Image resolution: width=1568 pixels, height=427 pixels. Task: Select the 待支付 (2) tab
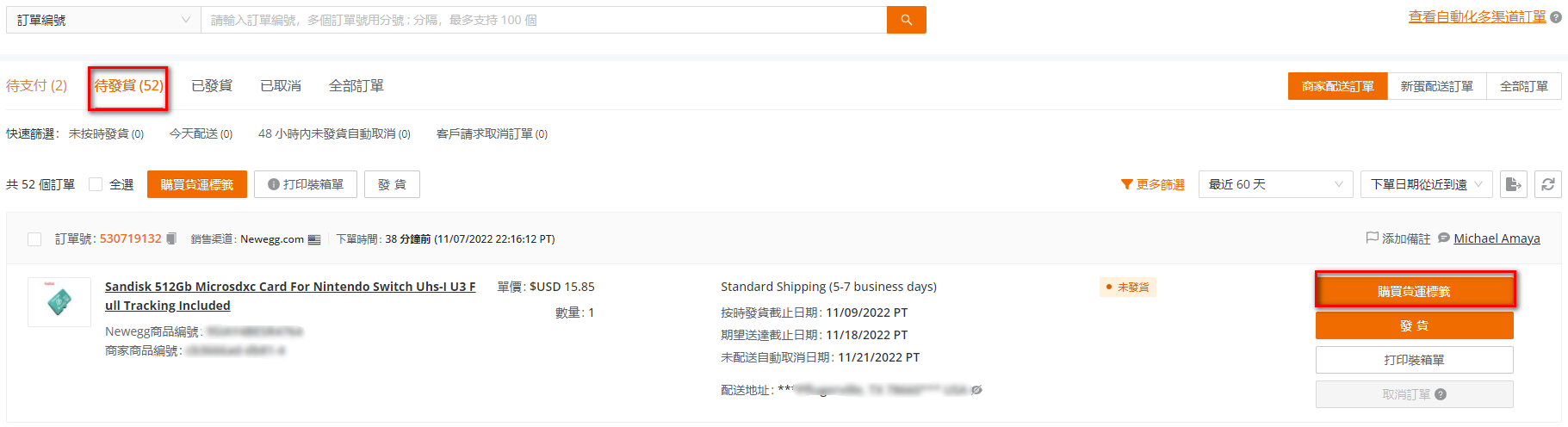click(36, 86)
